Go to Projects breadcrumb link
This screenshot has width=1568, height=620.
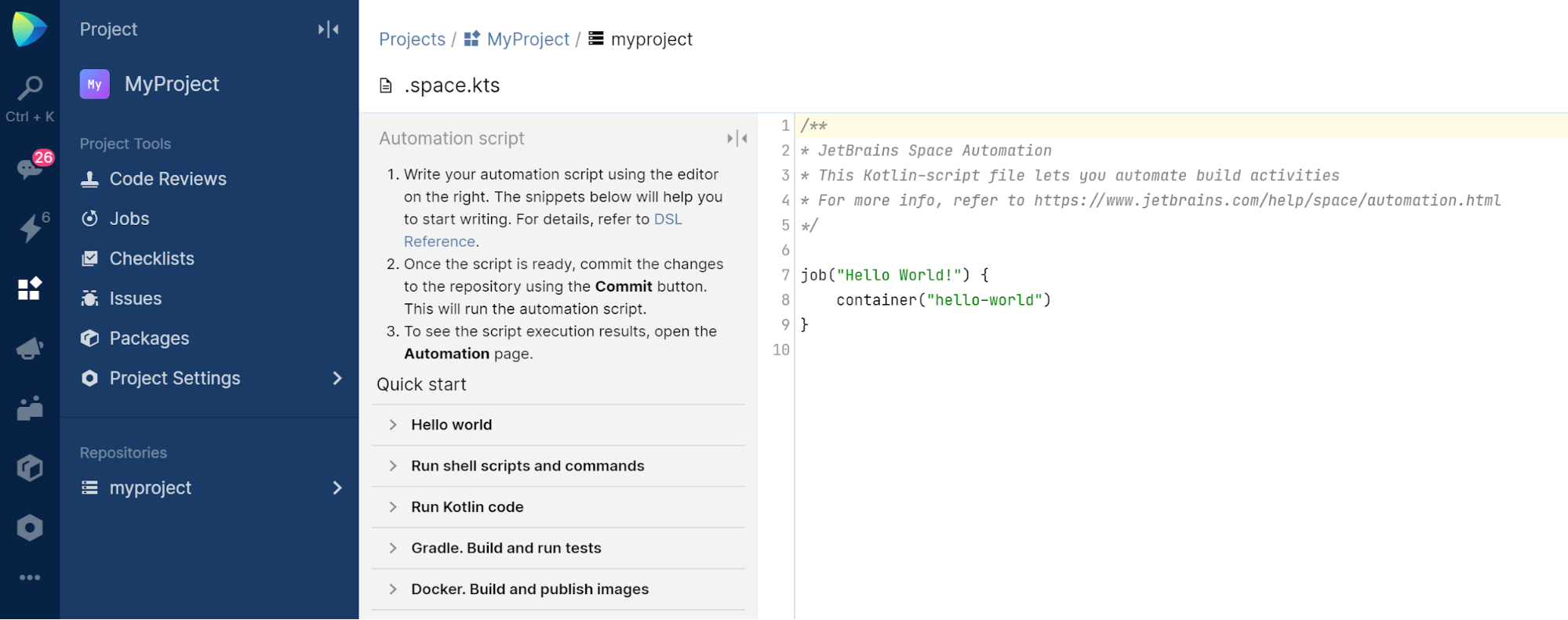point(412,39)
